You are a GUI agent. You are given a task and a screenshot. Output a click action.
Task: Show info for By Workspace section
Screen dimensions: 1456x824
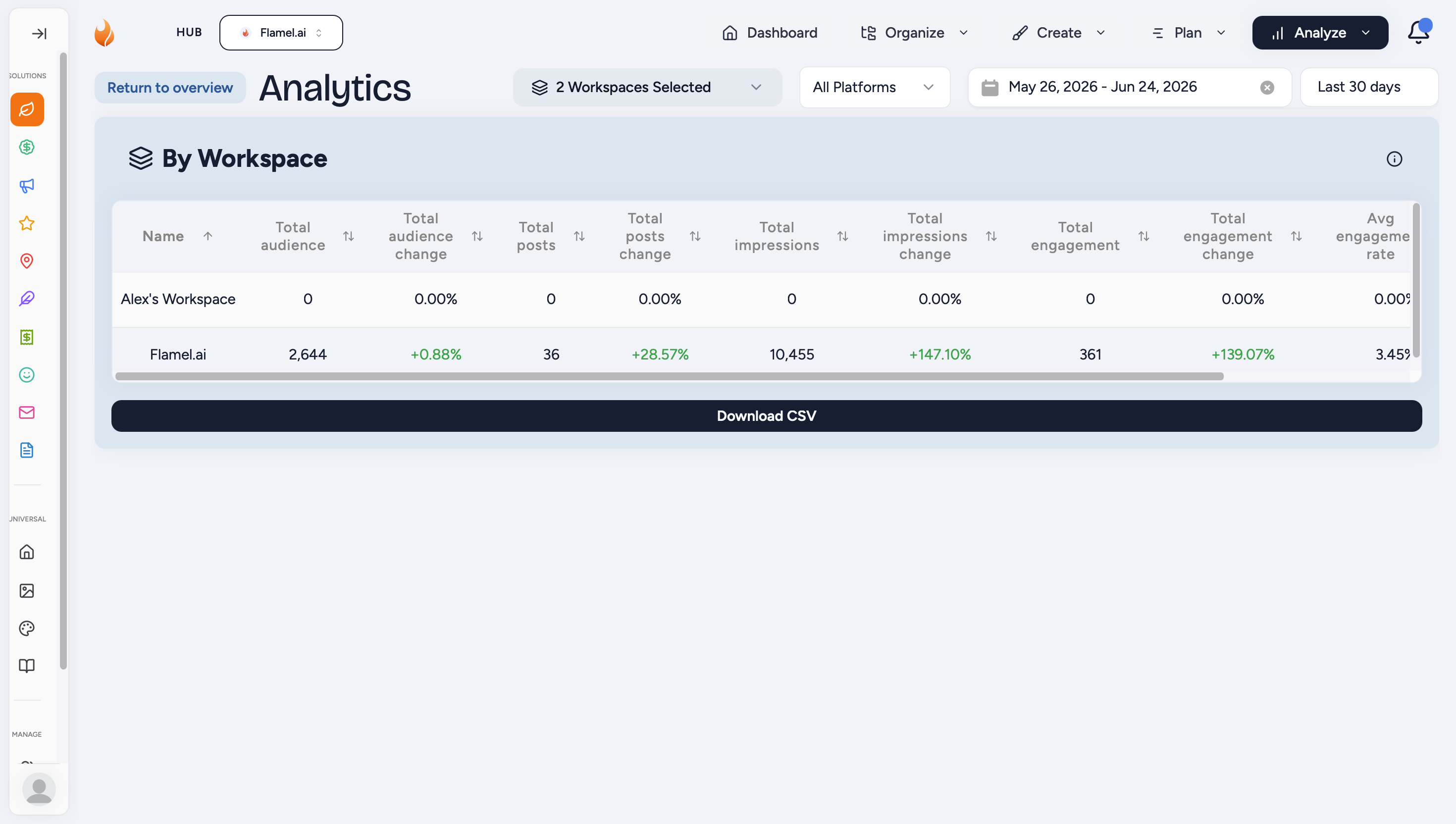pos(1394,159)
